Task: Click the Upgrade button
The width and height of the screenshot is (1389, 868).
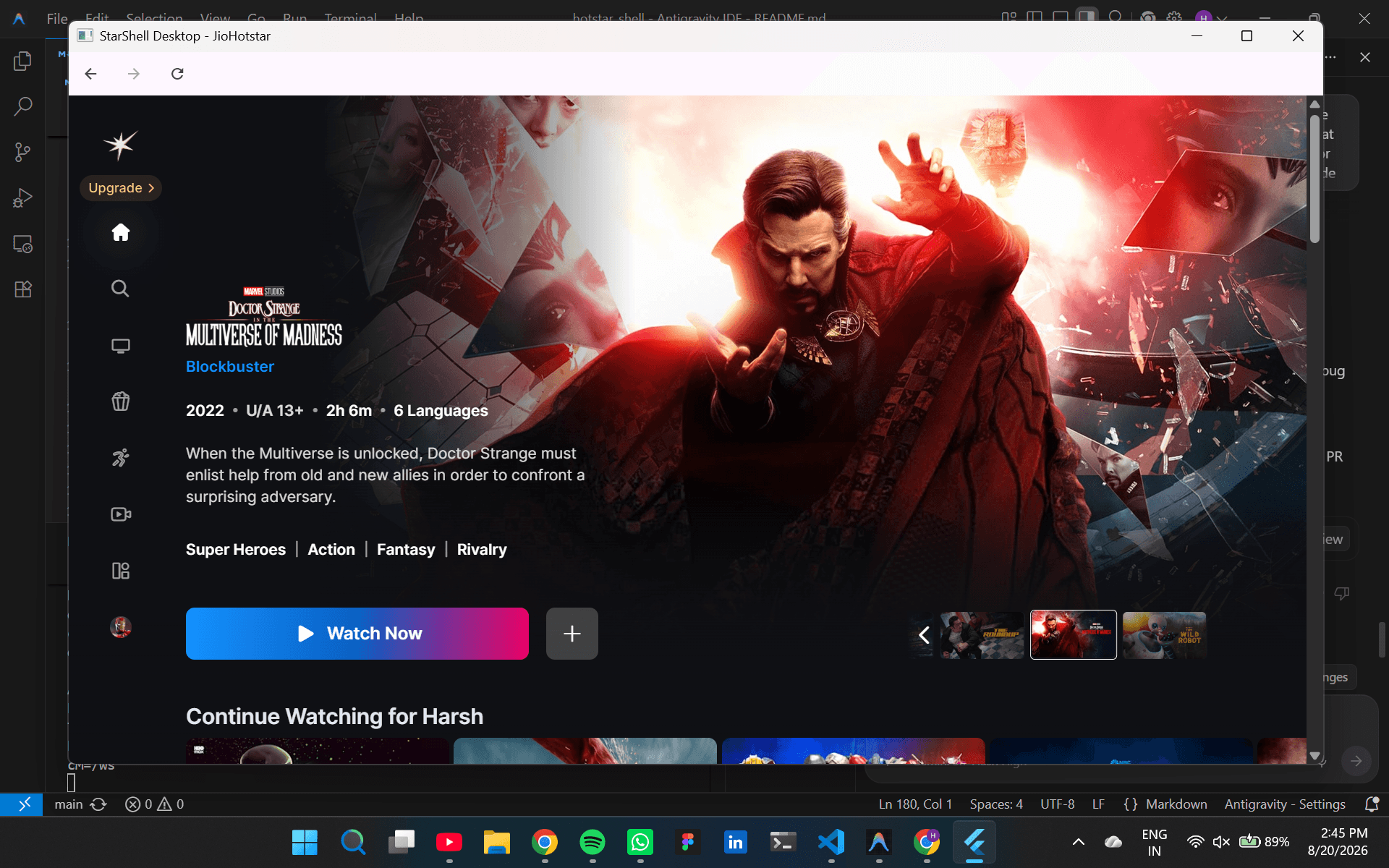Action: tap(121, 188)
